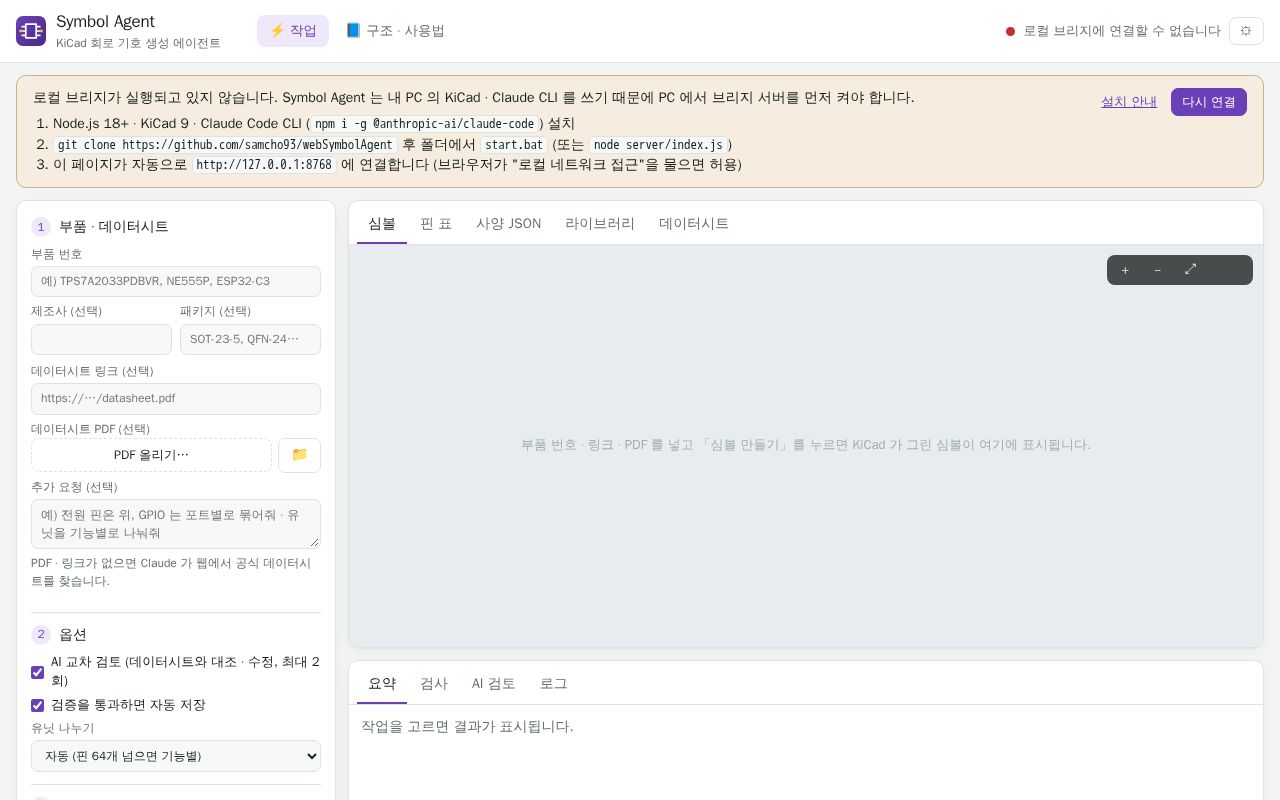Click the 다시 연결 button
This screenshot has height=800, width=1280.
pos(1209,102)
